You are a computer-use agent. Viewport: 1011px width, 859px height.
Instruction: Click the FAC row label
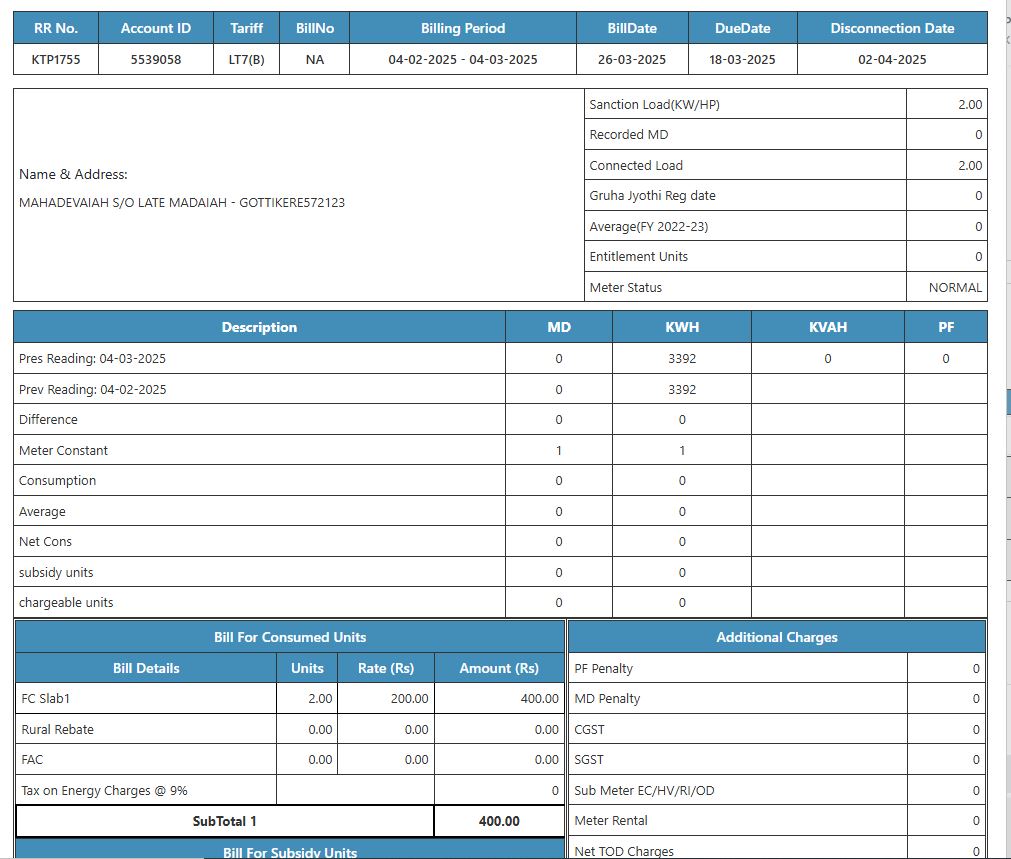(x=32, y=760)
